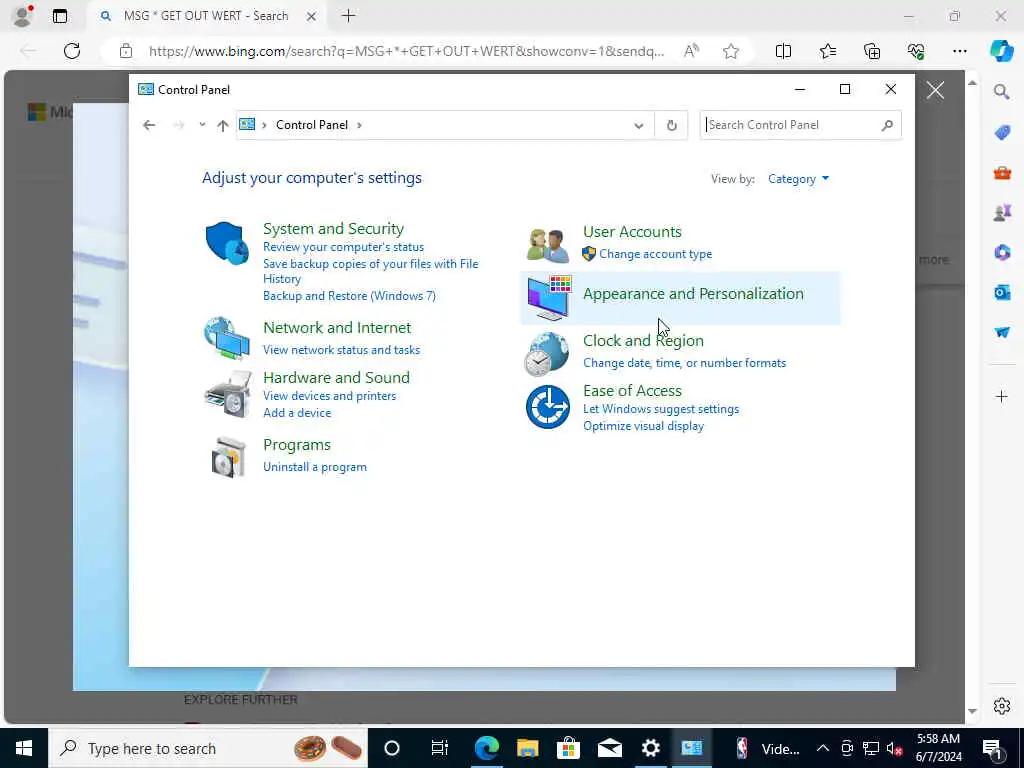Screen dimensions: 1024x768
Task: Open Edge profile avatar icon
Action: coord(22,16)
